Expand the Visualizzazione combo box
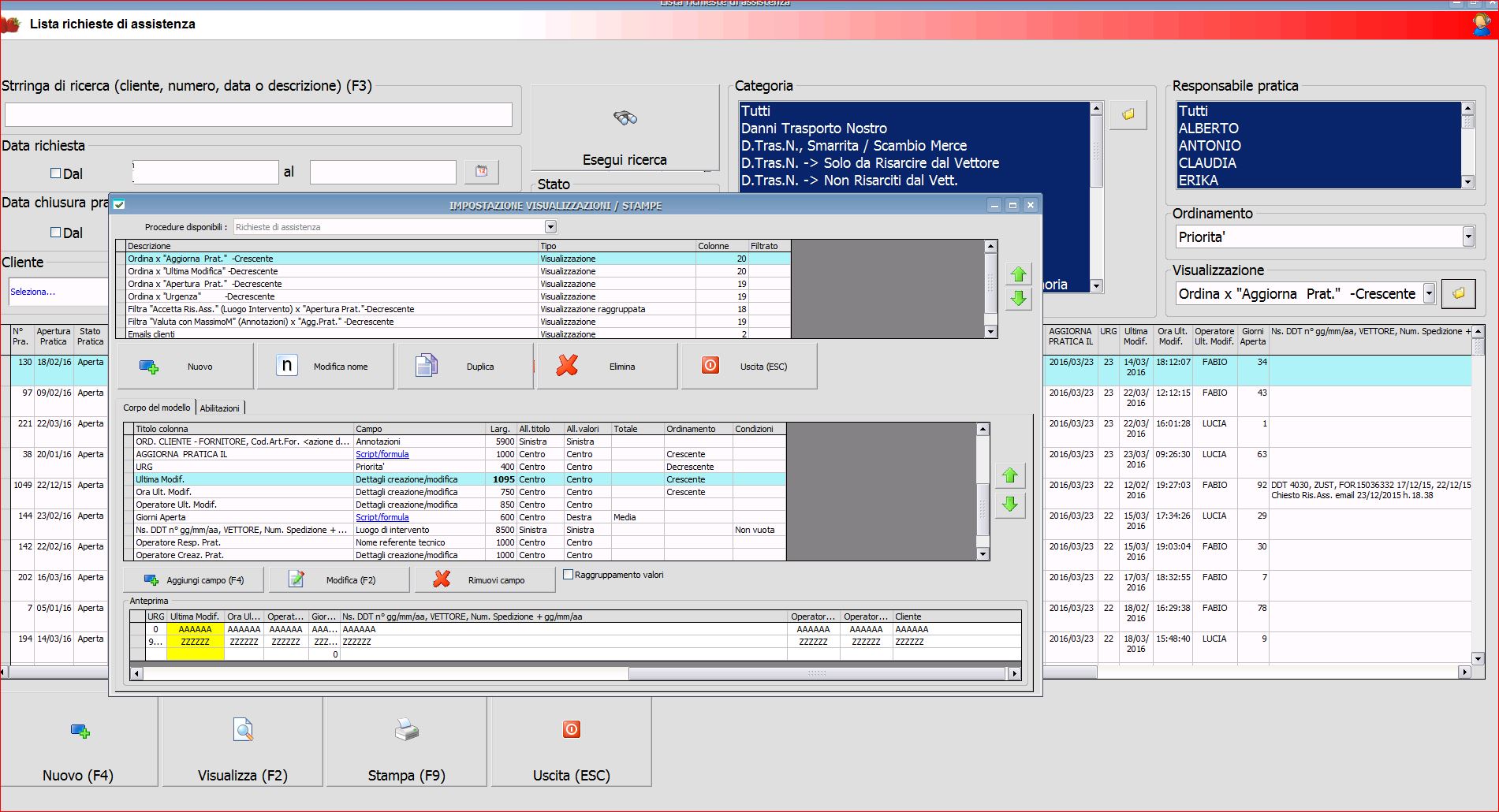Screen dimensions: 1499x812 point(1429,294)
